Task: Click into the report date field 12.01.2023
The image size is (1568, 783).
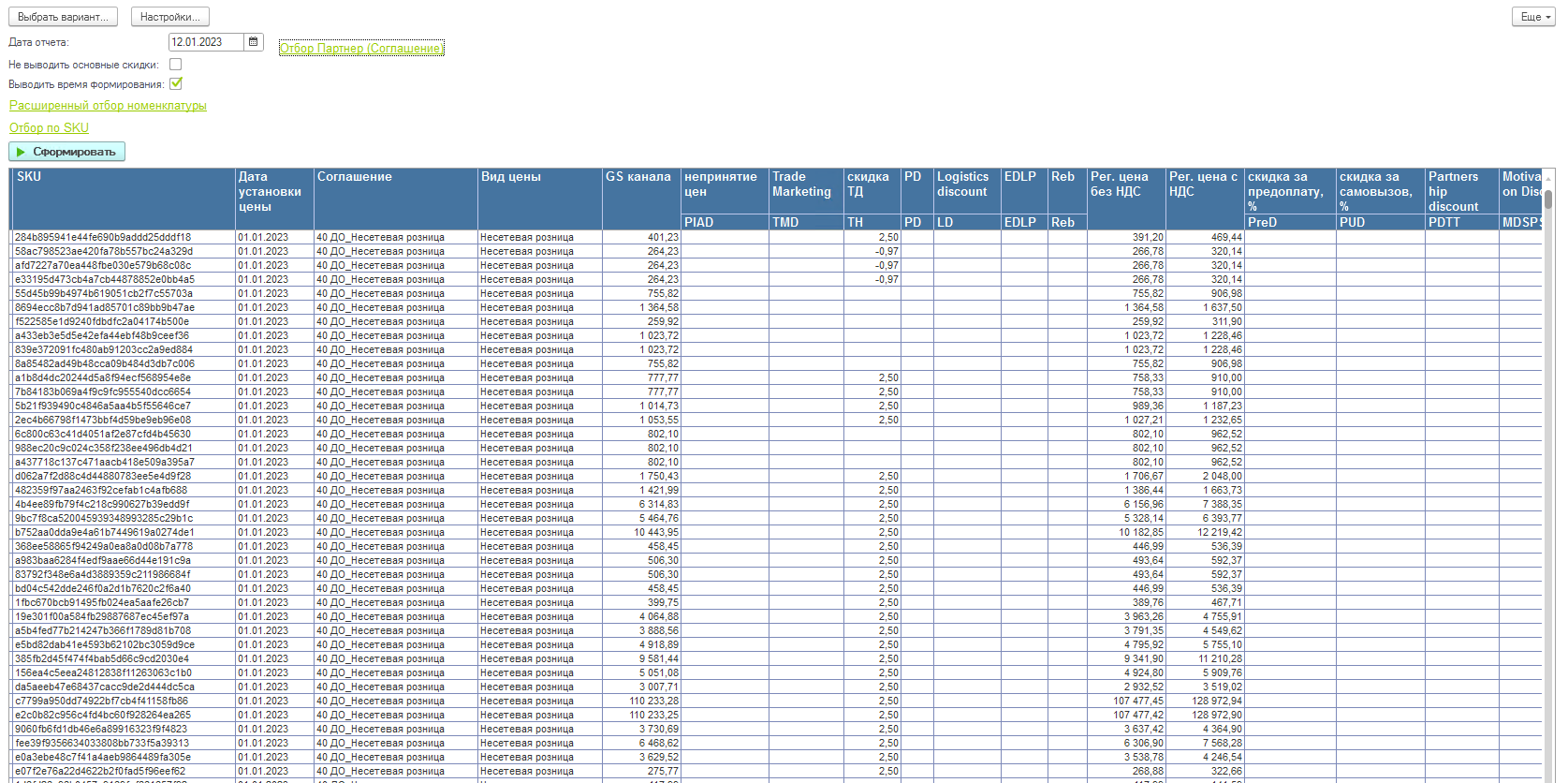Action: pyautogui.click(x=207, y=42)
